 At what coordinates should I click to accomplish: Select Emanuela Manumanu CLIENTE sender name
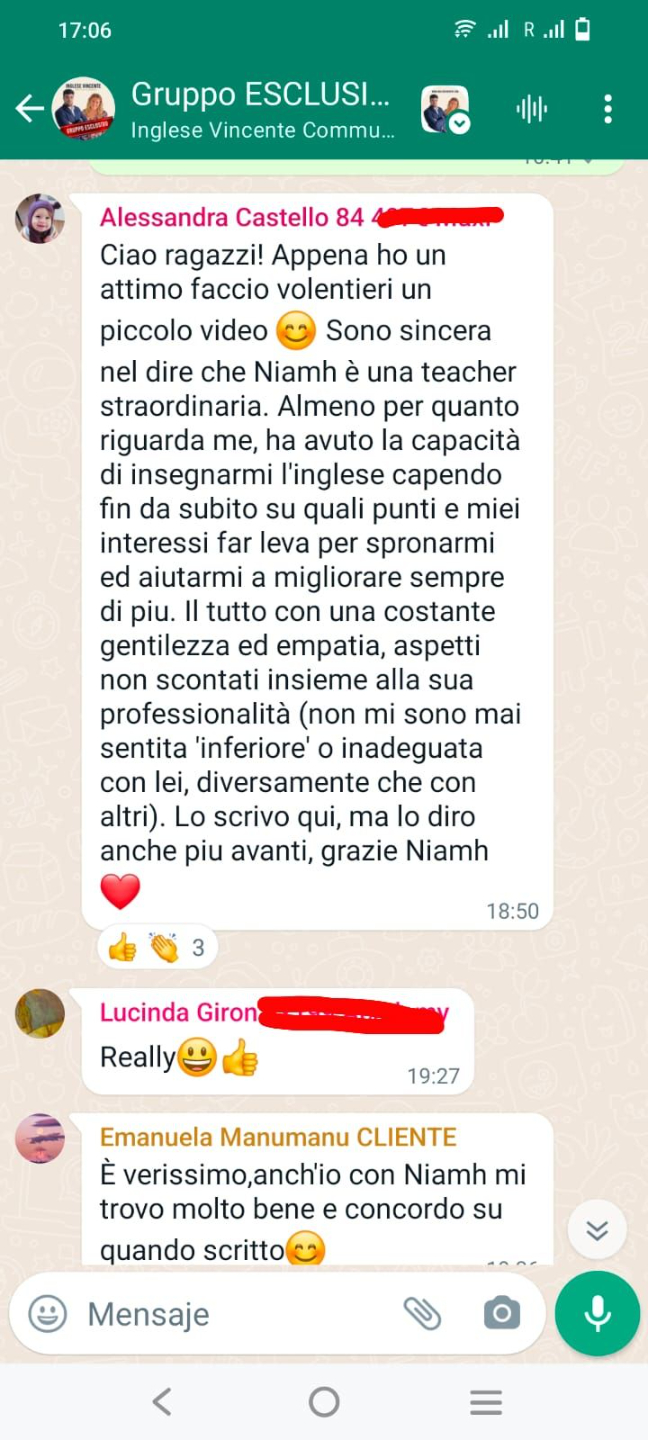point(278,1137)
